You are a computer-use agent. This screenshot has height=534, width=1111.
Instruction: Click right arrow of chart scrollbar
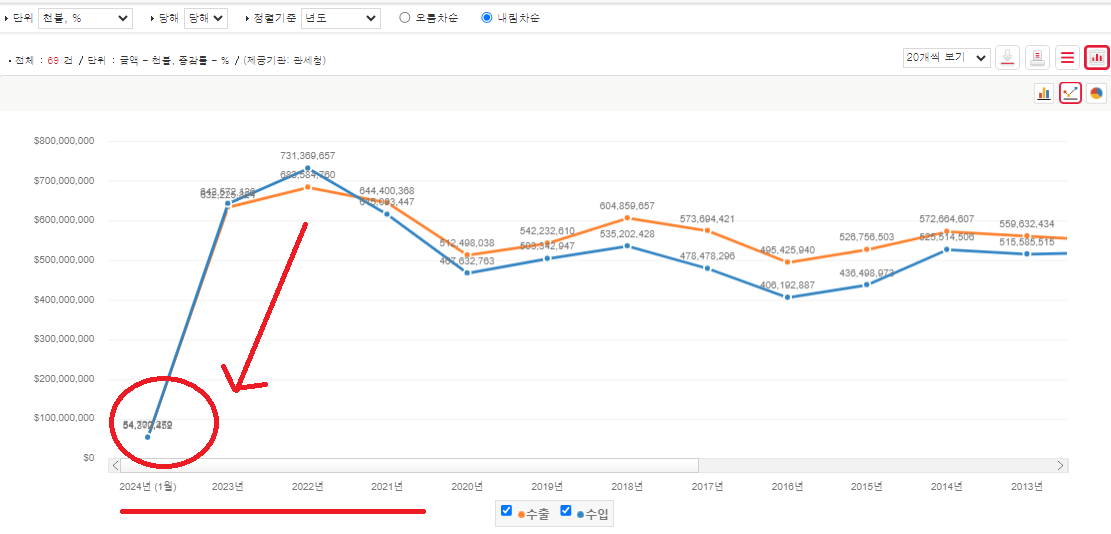pos(1061,465)
